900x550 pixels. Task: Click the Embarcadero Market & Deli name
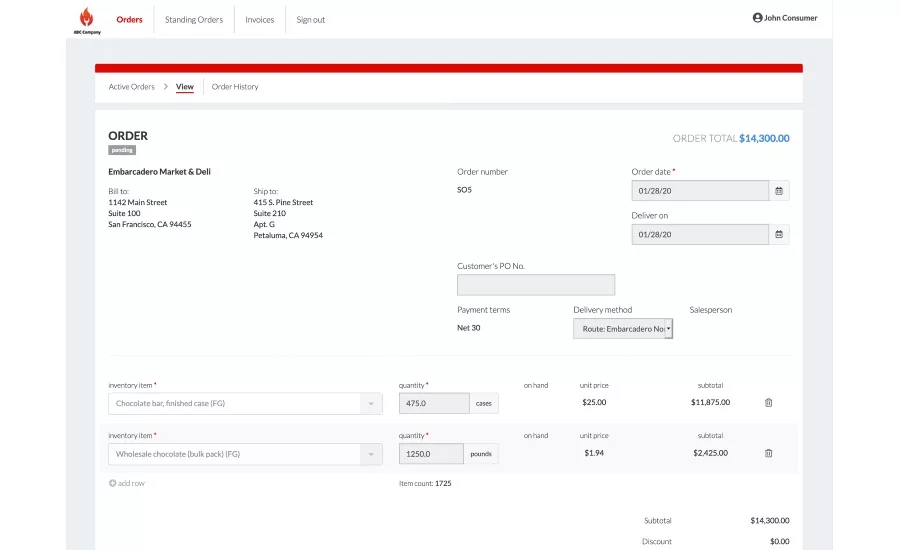[x=160, y=172]
